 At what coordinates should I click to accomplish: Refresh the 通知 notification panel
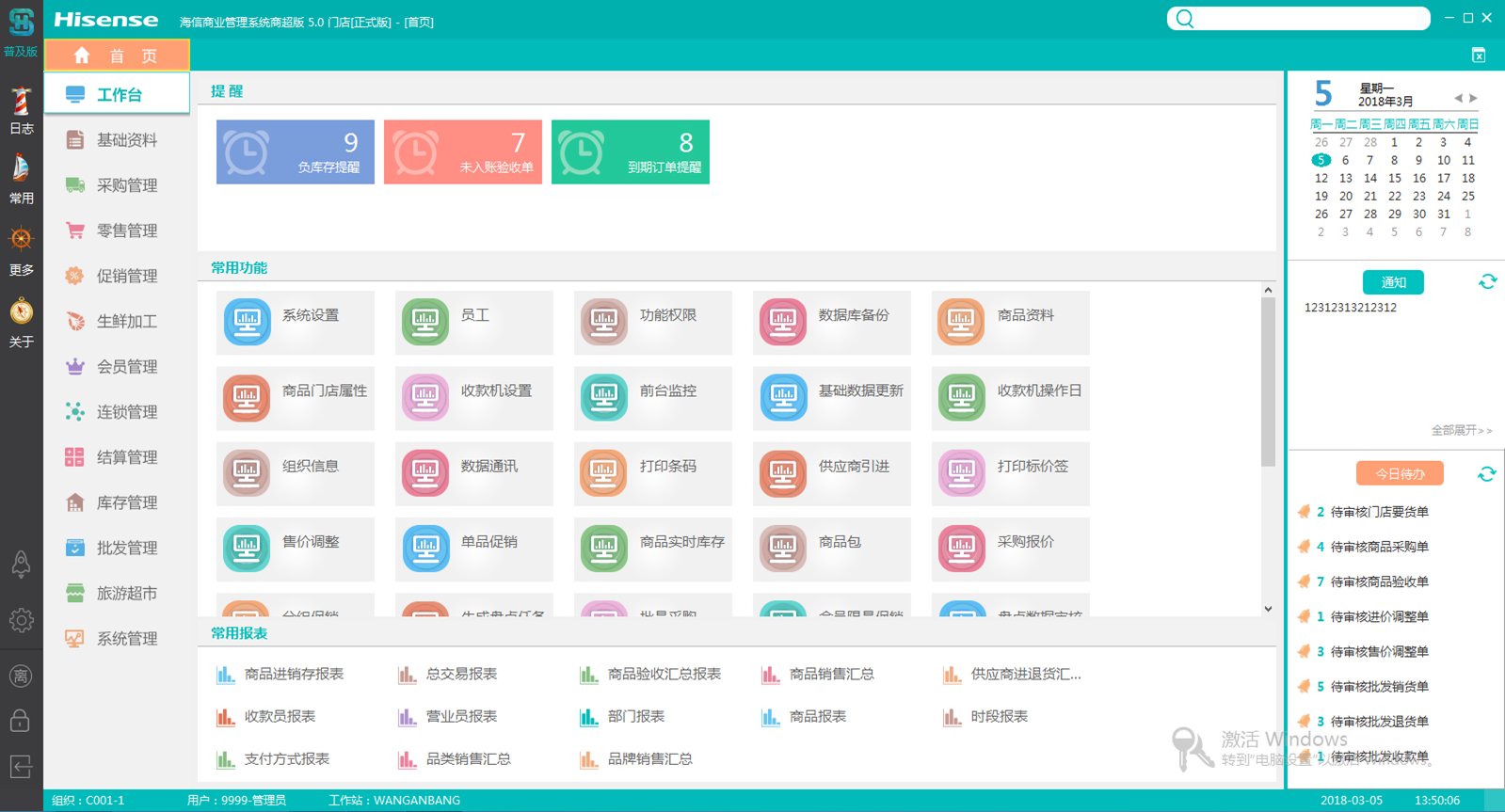(x=1487, y=282)
